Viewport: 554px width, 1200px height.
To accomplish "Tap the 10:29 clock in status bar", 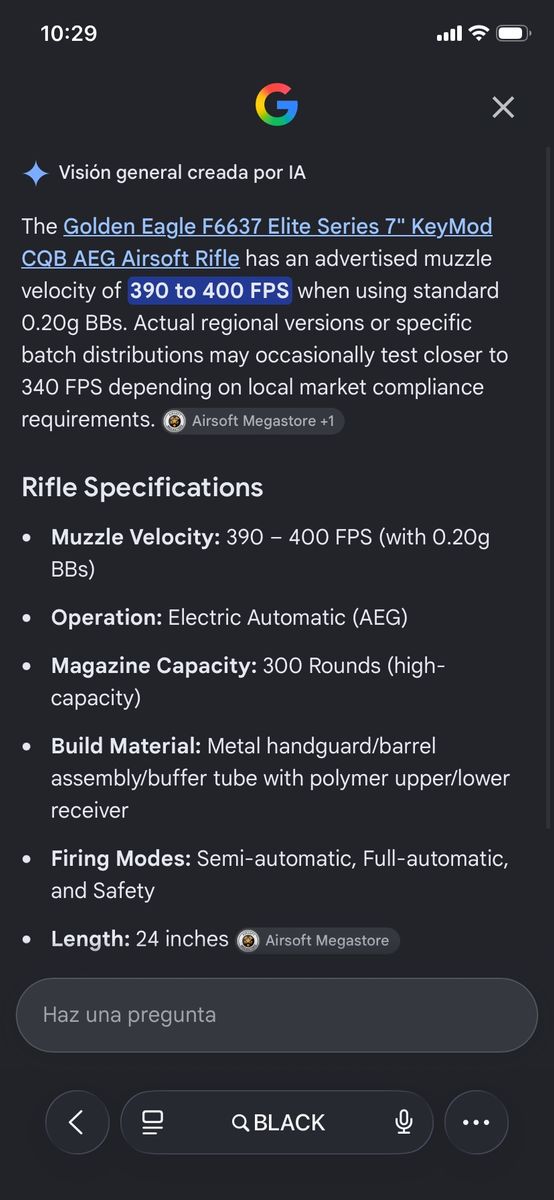I will point(68,33).
